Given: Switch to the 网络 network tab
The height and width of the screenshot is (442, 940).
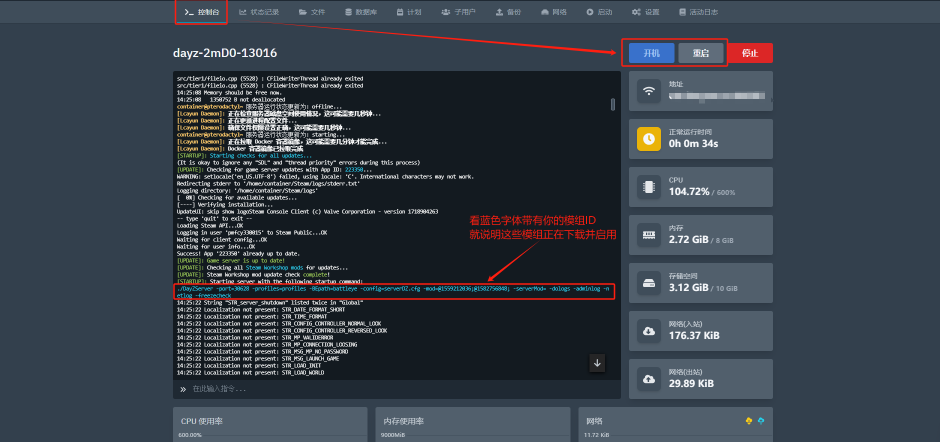Looking at the screenshot, I should point(553,12).
